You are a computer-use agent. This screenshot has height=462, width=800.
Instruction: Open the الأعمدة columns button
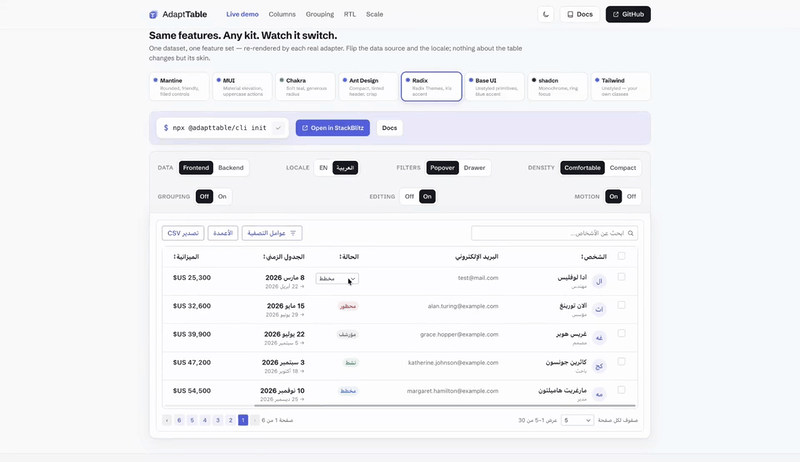223,233
